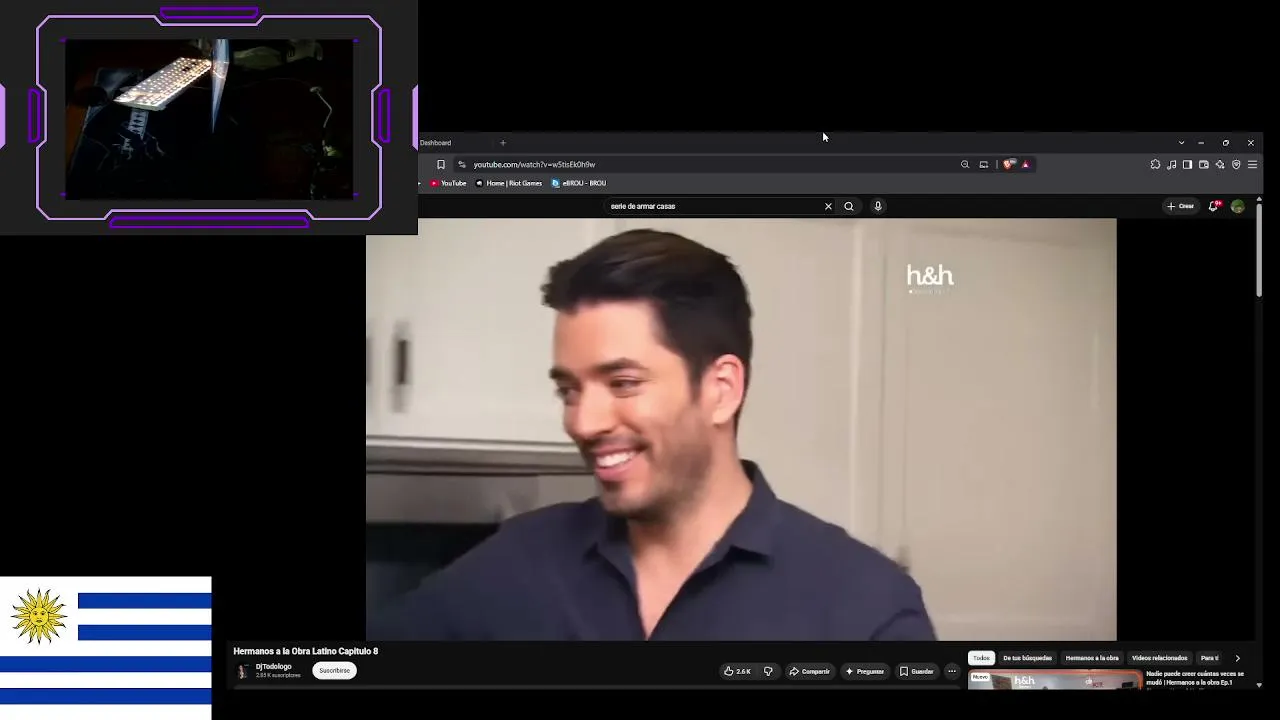Click the "2,83 K suscriptores" subscriber count

tap(278, 676)
